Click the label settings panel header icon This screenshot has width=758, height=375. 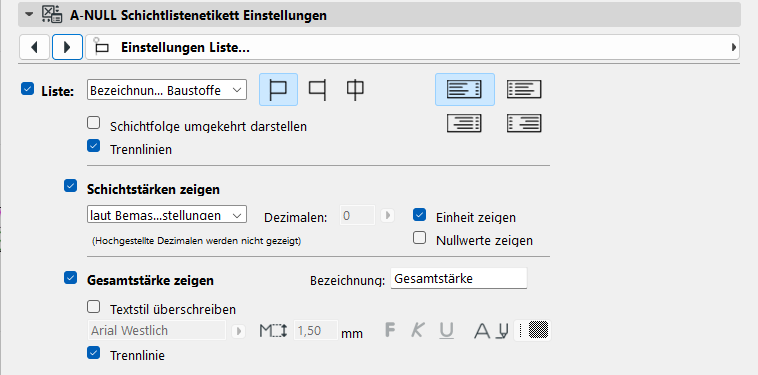(x=52, y=14)
